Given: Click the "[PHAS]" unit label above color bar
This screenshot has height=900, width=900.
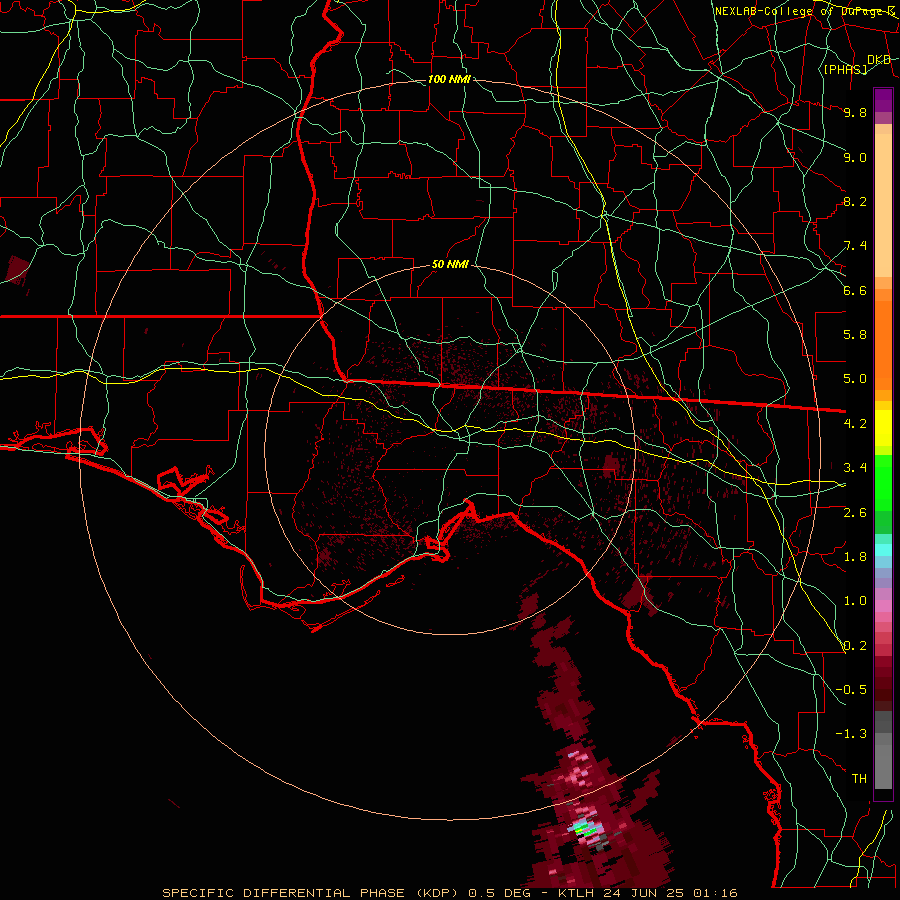Looking at the screenshot, I should pyautogui.click(x=845, y=69).
